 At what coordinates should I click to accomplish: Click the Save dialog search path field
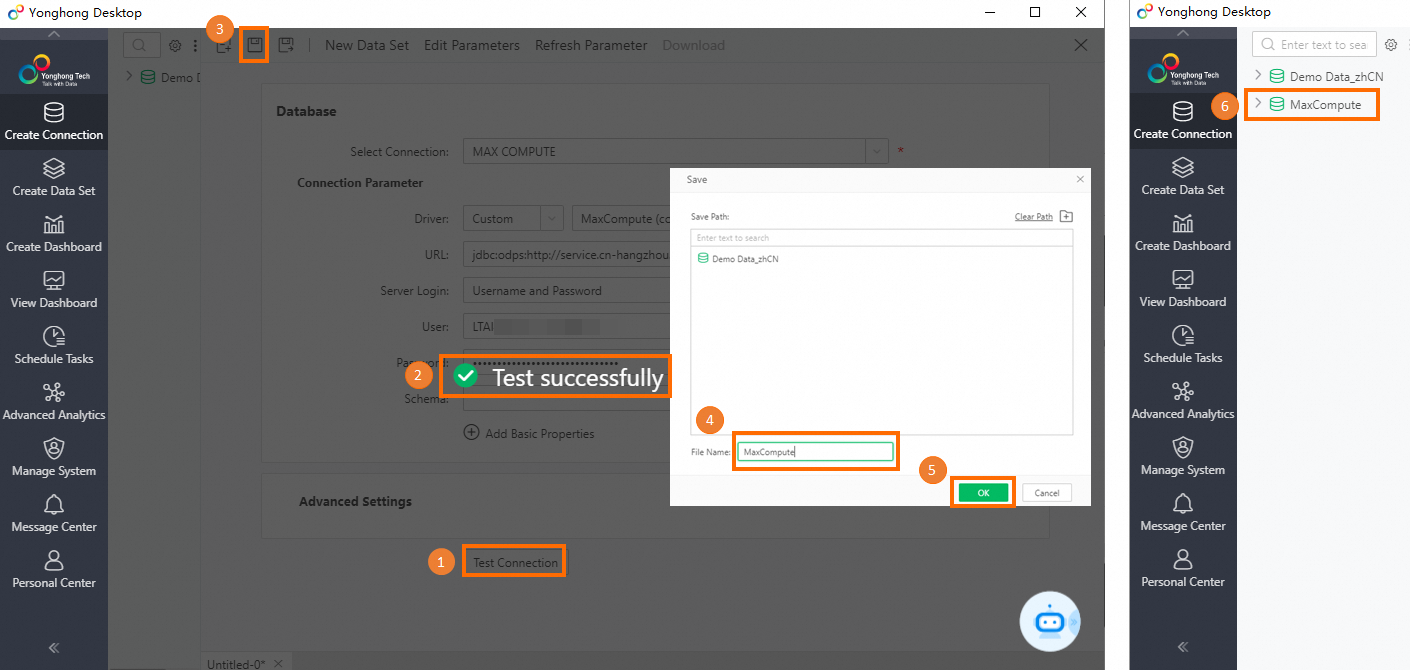click(881, 238)
